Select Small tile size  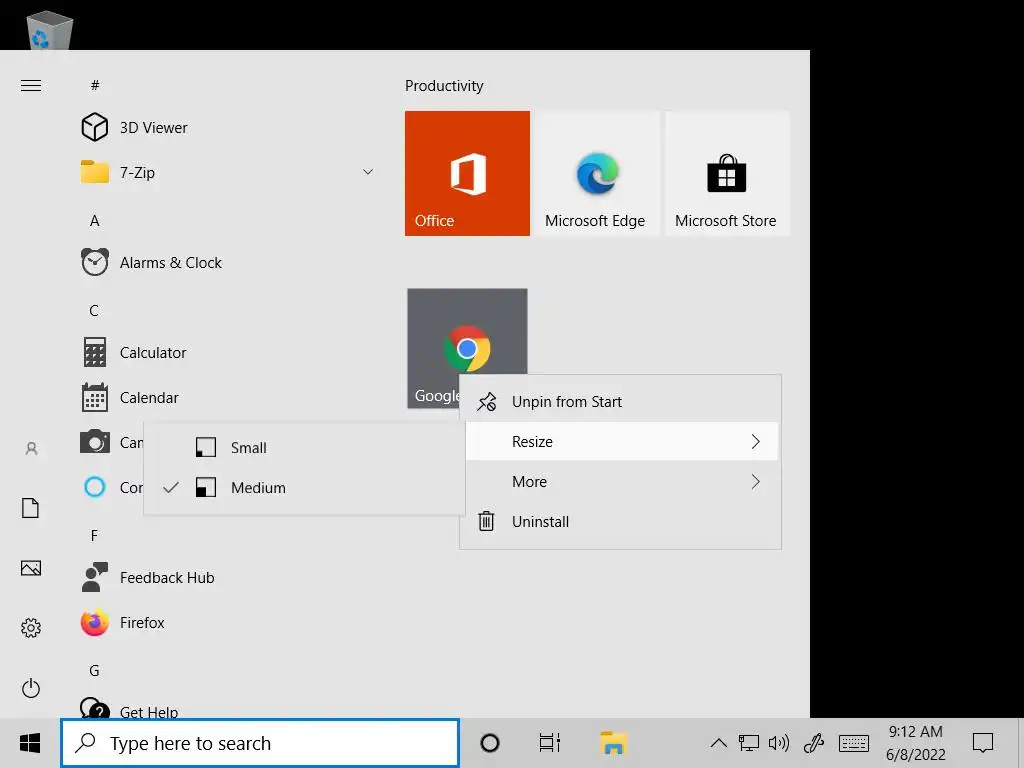point(304,447)
